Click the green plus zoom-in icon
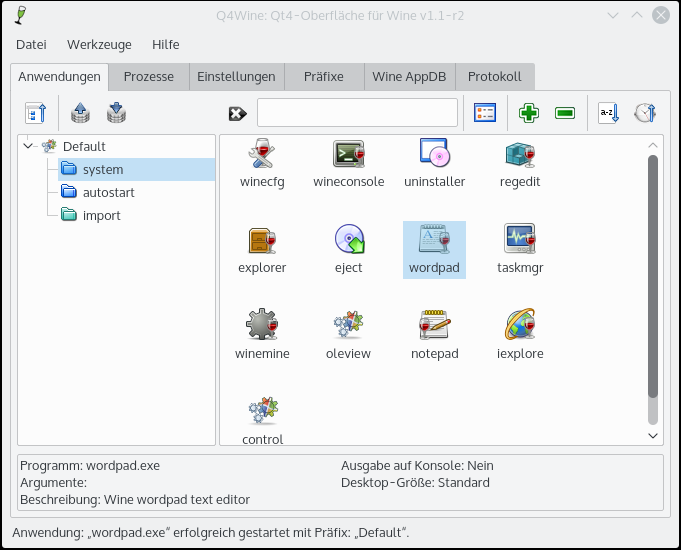 (528, 113)
